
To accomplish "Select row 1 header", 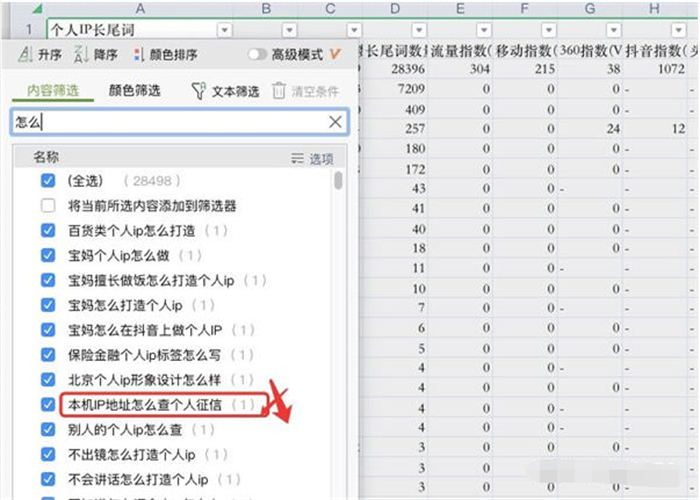I will tap(28, 29).
